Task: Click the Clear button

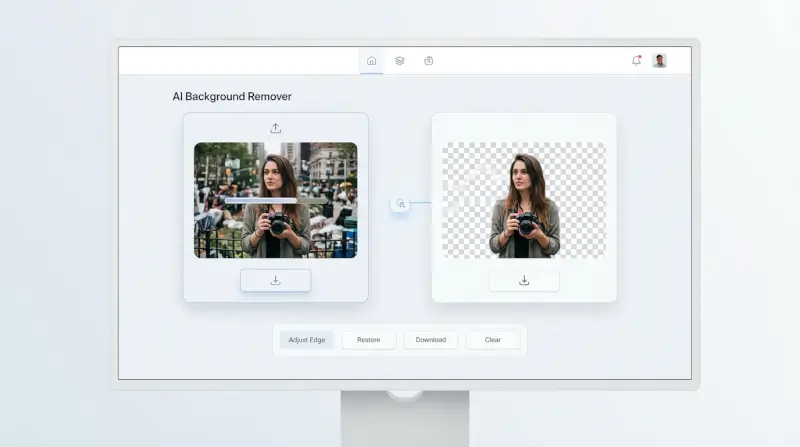Action: click(x=493, y=340)
